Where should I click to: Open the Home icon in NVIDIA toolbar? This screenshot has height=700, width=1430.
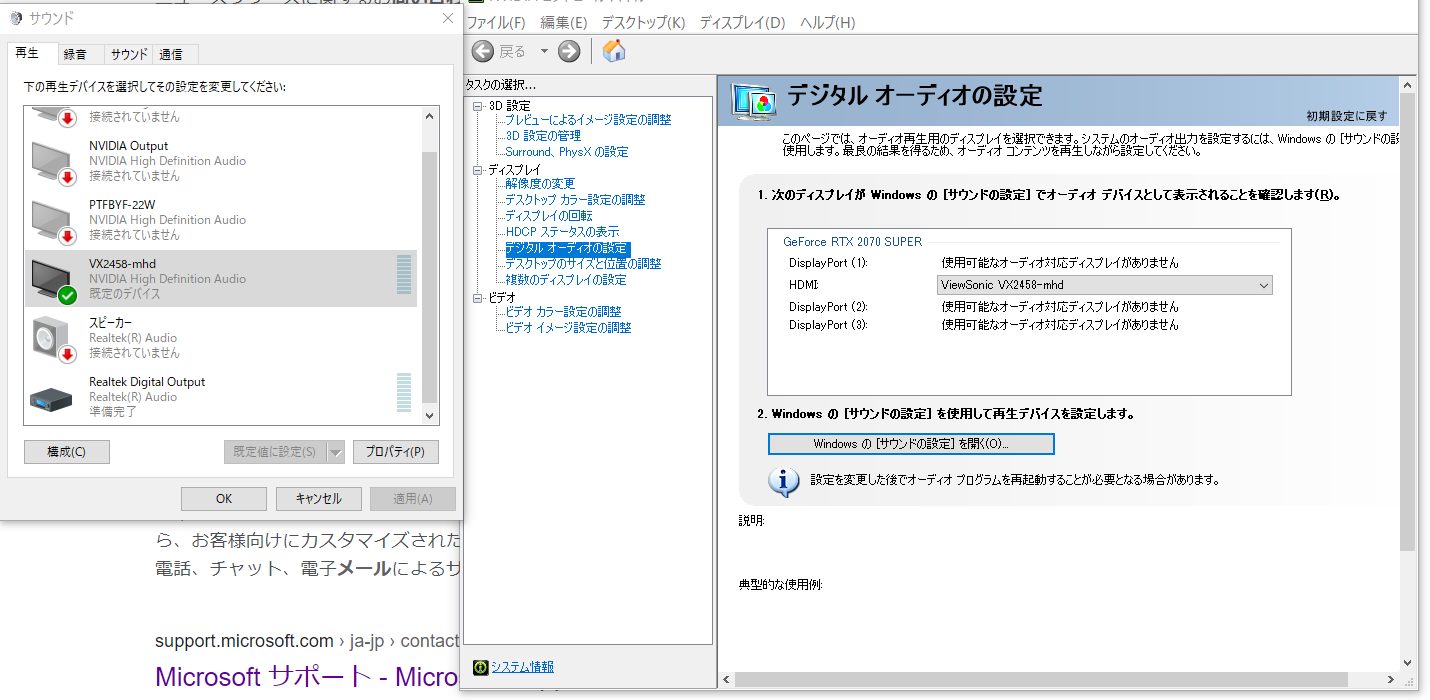pyautogui.click(x=614, y=51)
